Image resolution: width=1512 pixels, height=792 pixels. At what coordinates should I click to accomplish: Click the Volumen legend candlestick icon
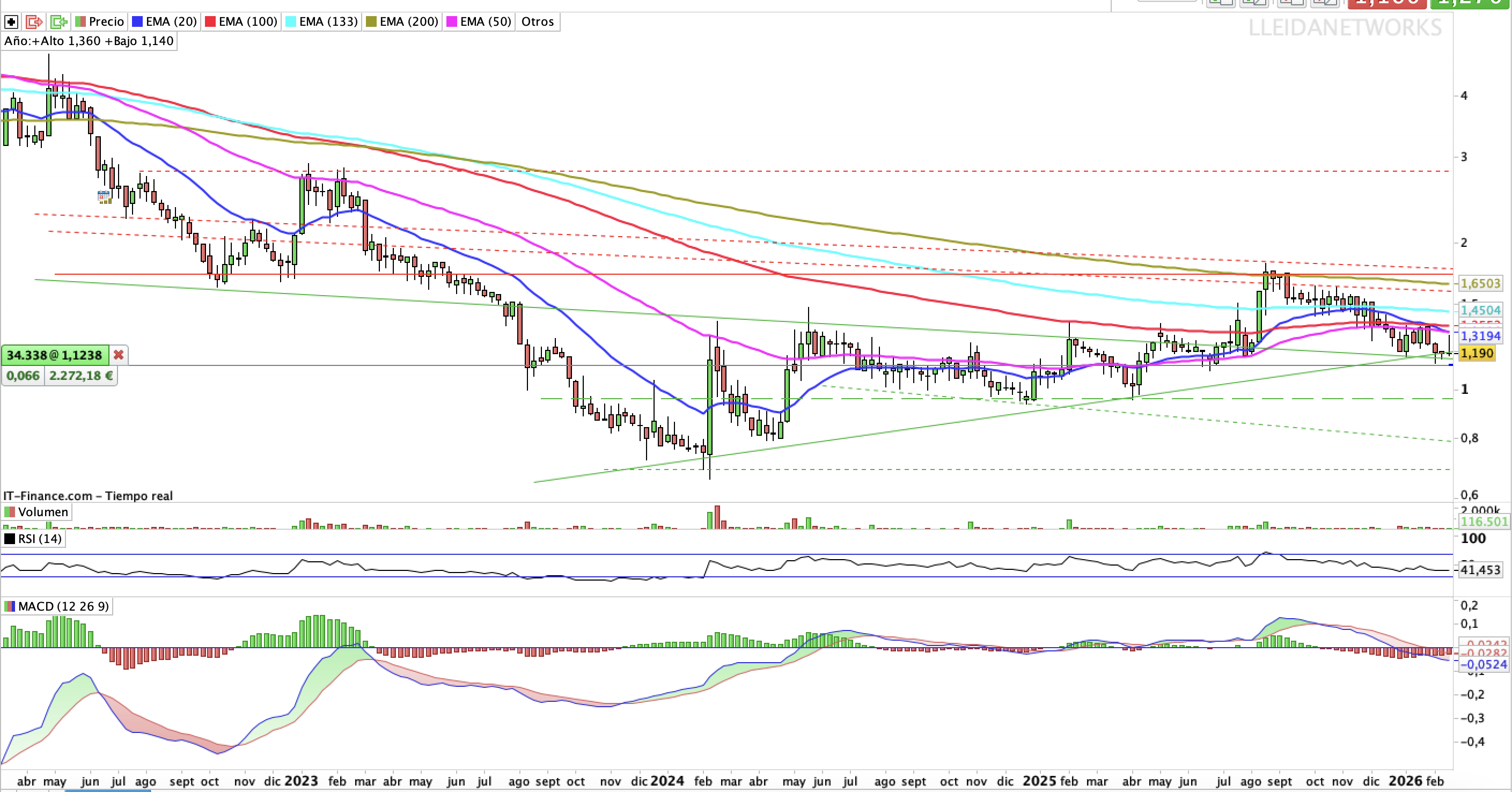point(10,512)
